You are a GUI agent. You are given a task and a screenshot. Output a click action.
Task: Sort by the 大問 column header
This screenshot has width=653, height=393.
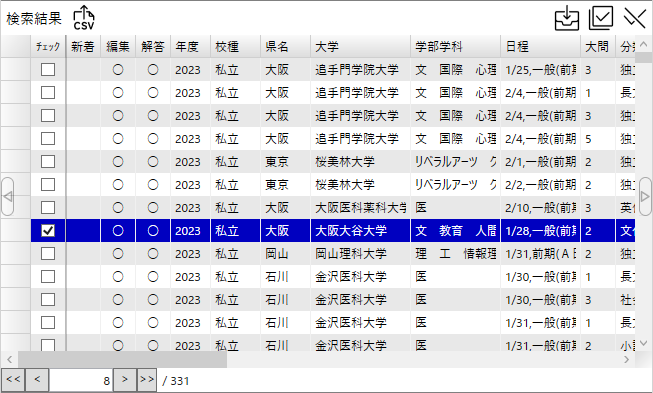(x=598, y=47)
